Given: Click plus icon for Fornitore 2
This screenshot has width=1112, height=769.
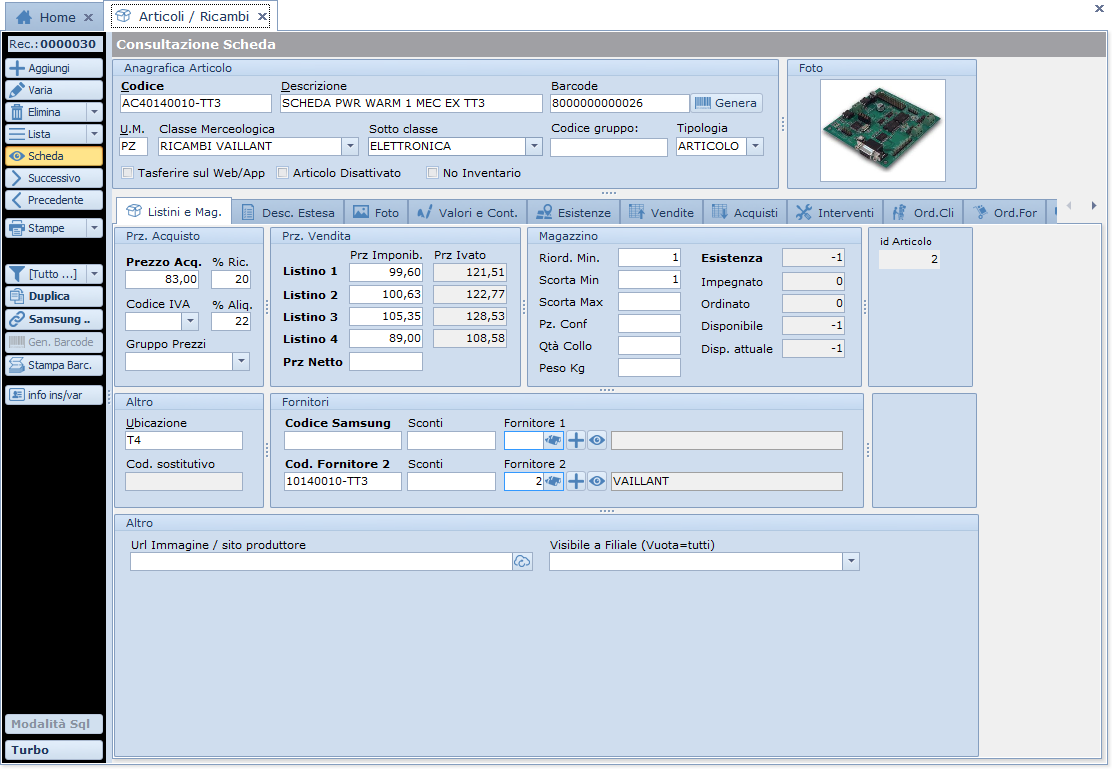Looking at the screenshot, I should (576, 482).
